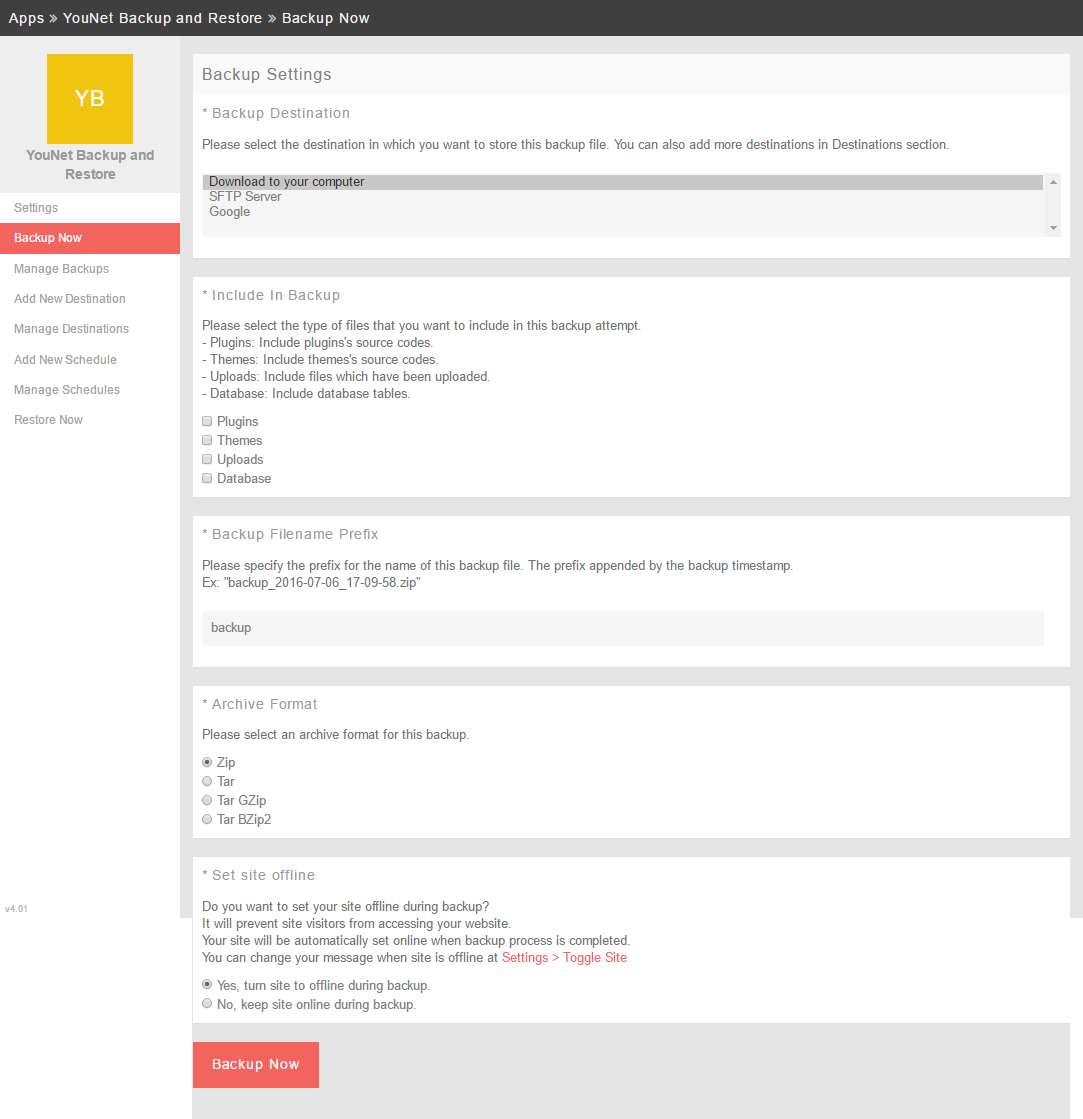The width and height of the screenshot is (1083, 1119).
Task: Click destination list scroll down arrow
Action: (x=1053, y=228)
